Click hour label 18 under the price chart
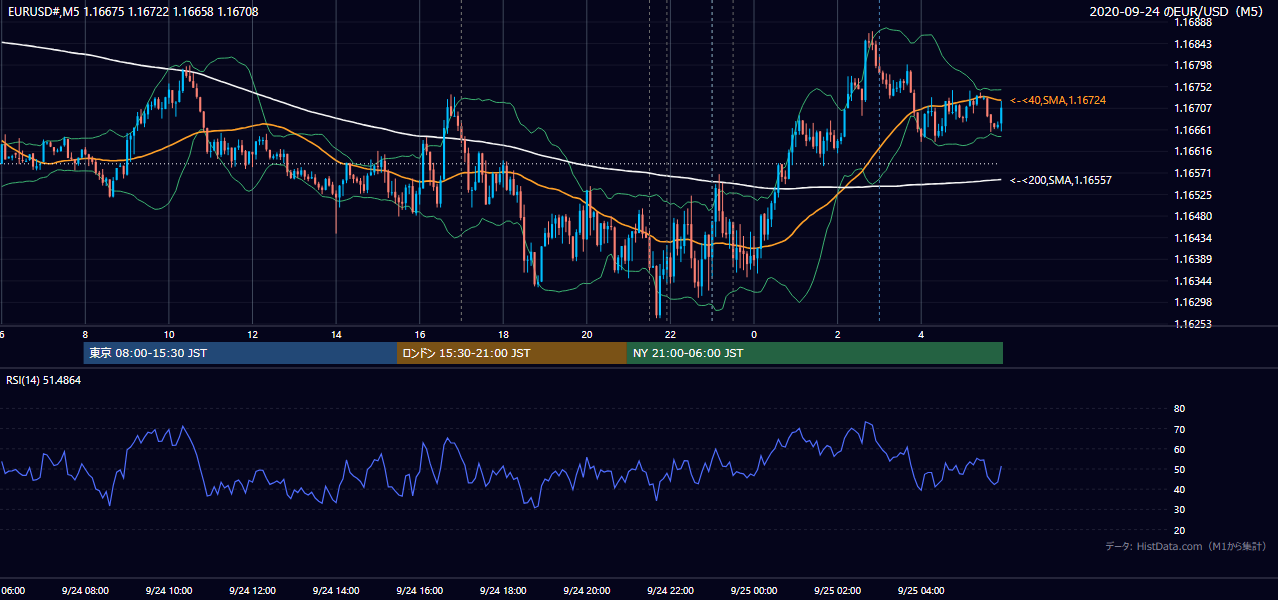The width and height of the screenshot is (1278, 600). tap(503, 334)
